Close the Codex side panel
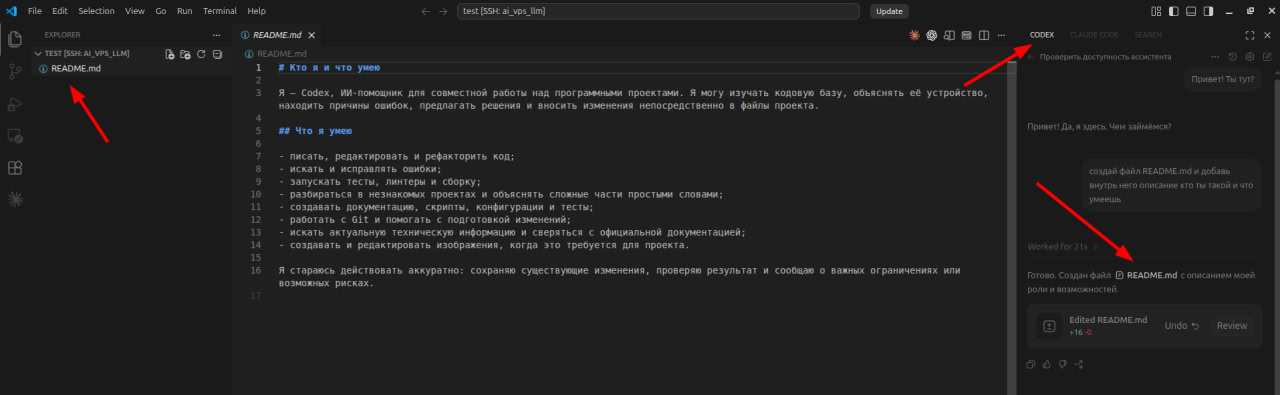This screenshot has height=395, width=1280. click(x=1267, y=35)
